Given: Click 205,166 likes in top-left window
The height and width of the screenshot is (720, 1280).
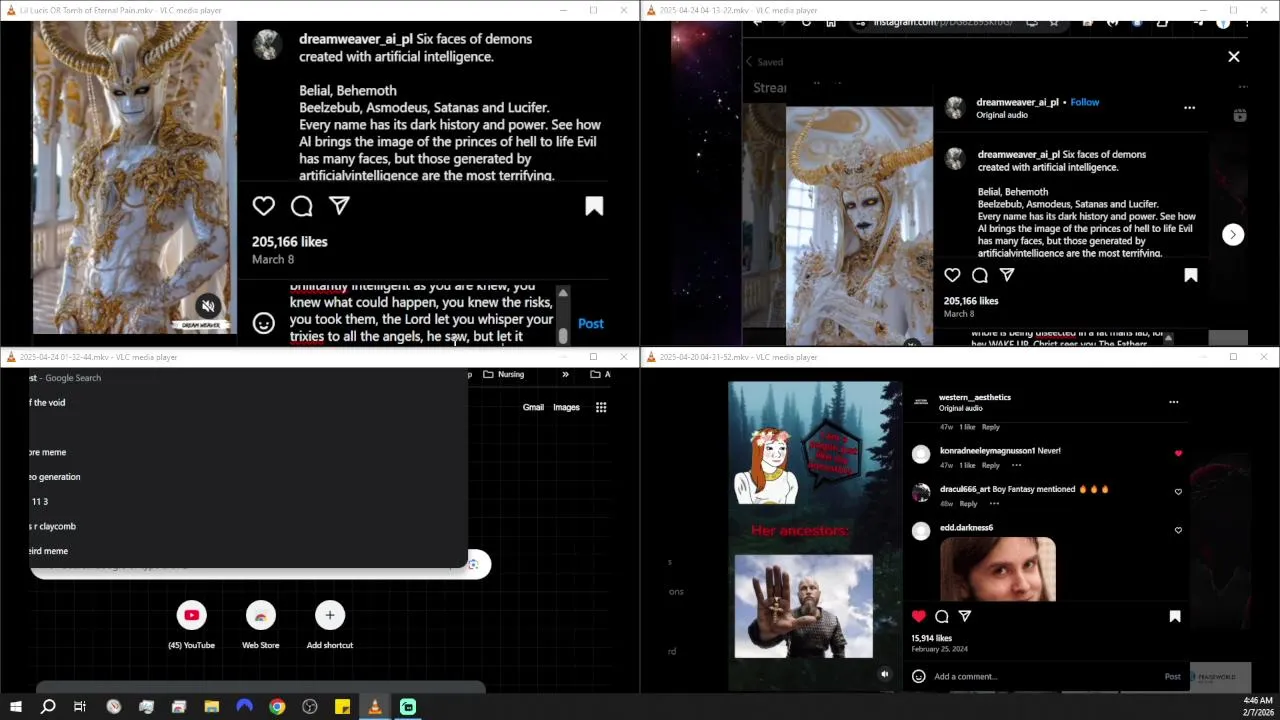Looking at the screenshot, I should click(290, 241).
